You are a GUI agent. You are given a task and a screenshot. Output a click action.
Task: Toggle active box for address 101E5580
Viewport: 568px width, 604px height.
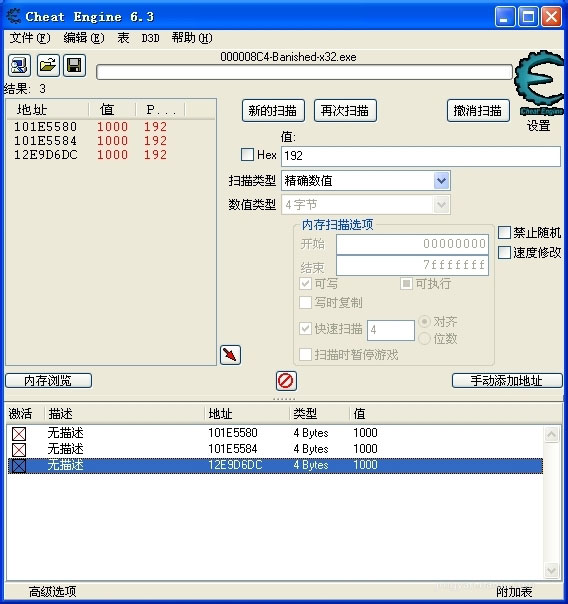(19, 434)
